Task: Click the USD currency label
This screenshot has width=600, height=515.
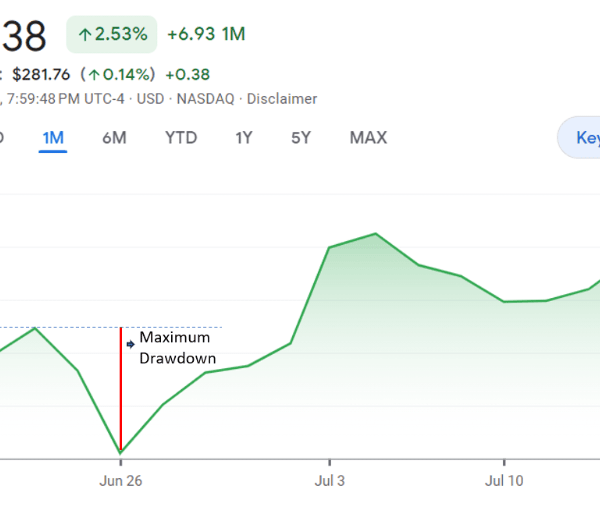Action: point(150,99)
